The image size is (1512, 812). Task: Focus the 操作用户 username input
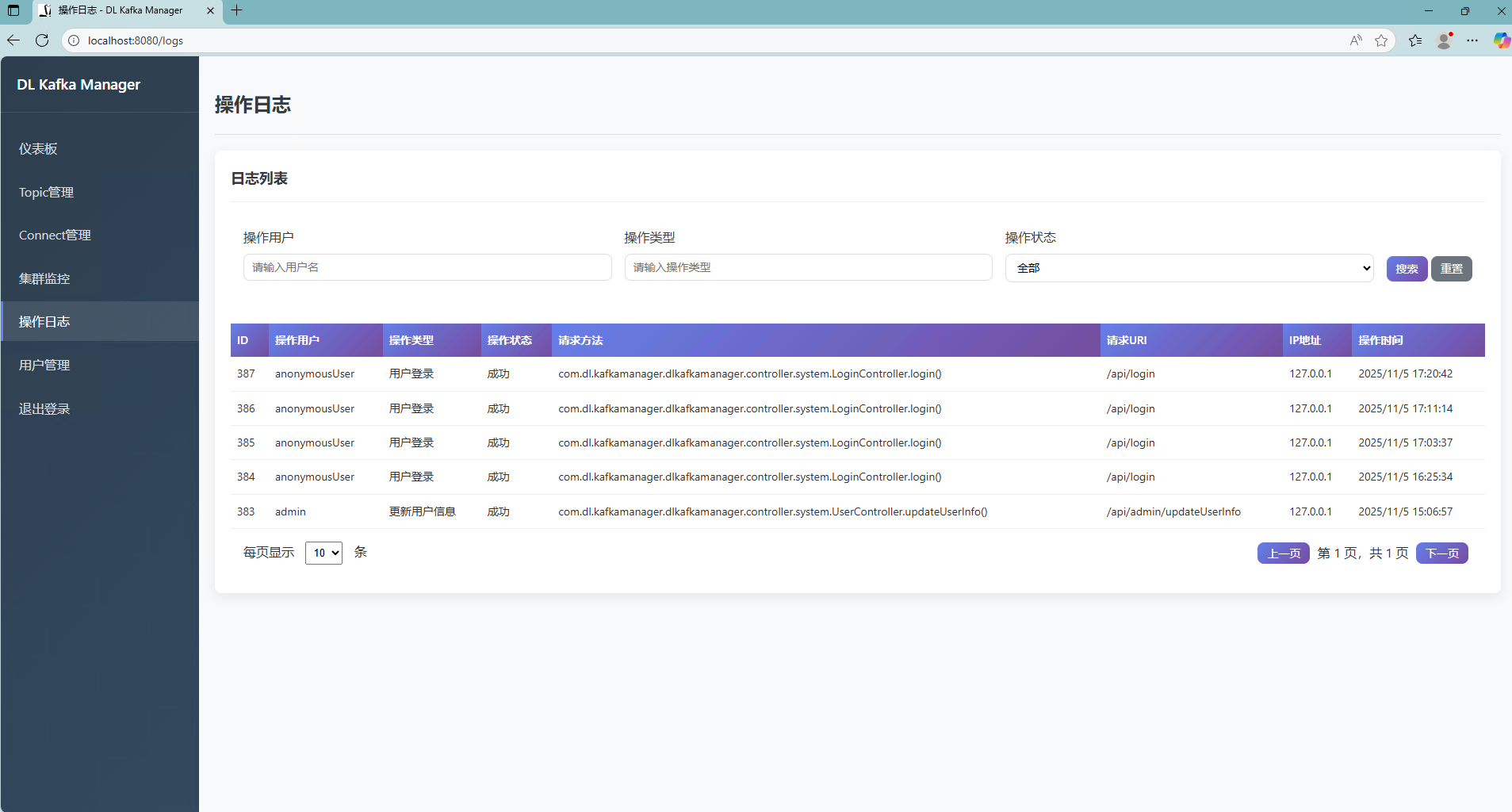pos(427,267)
